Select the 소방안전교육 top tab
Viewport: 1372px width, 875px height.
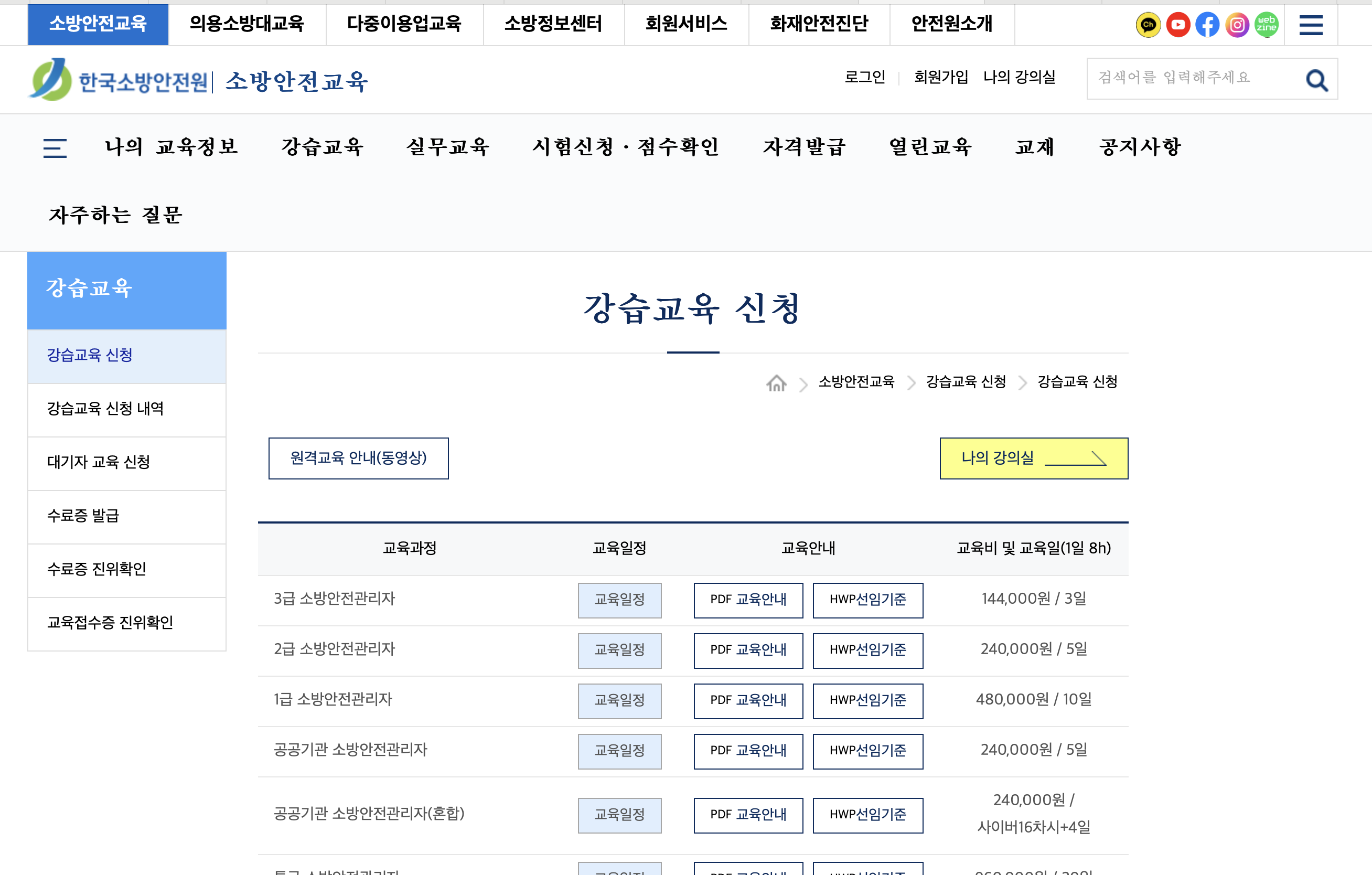point(98,24)
